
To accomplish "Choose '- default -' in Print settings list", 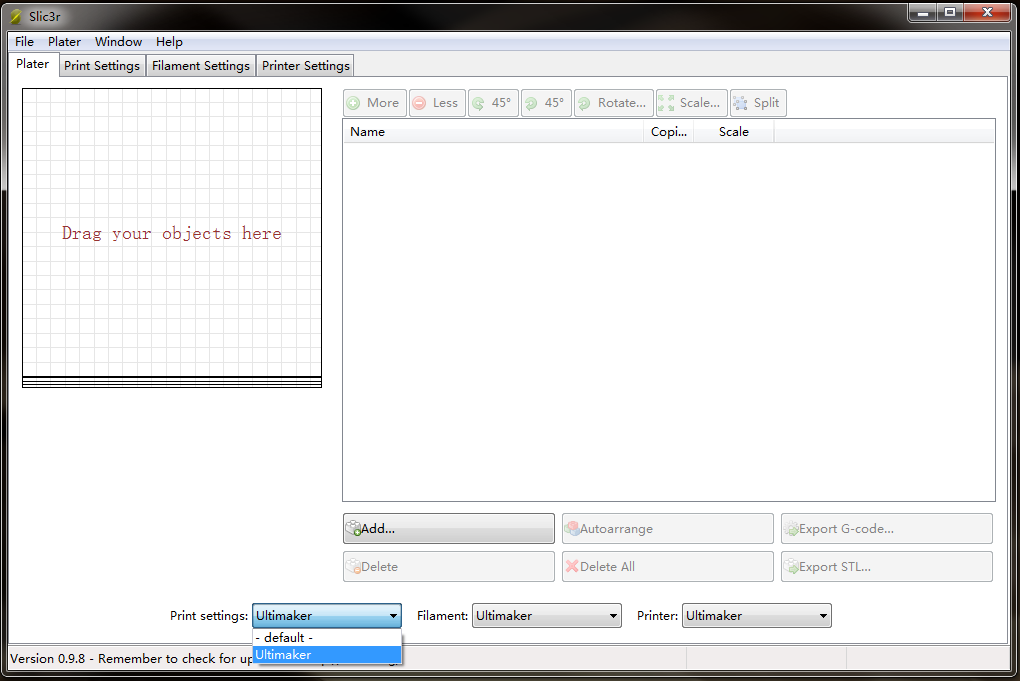I will click(x=327, y=637).
